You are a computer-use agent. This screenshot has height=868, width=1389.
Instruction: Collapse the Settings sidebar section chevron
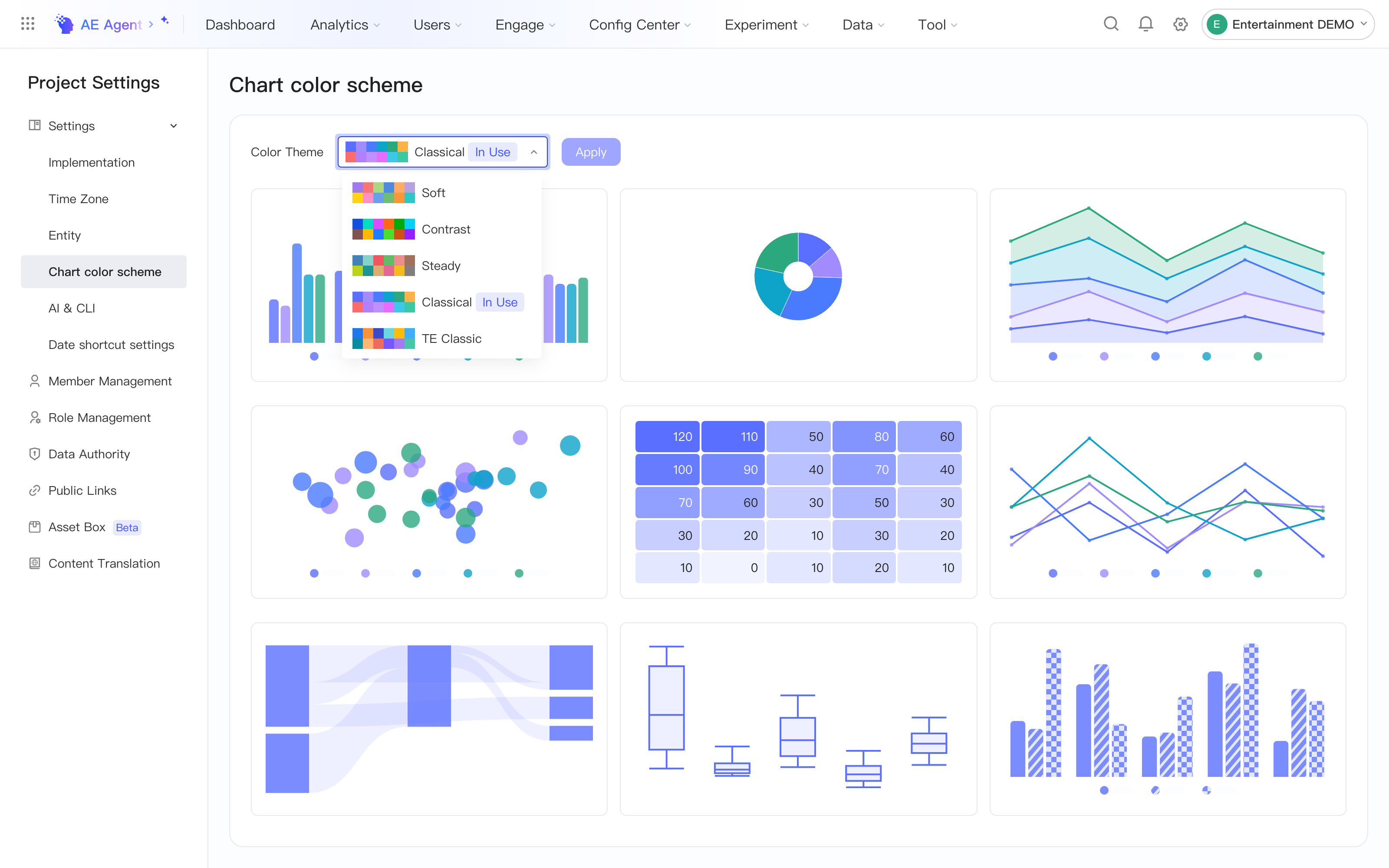tap(173, 126)
